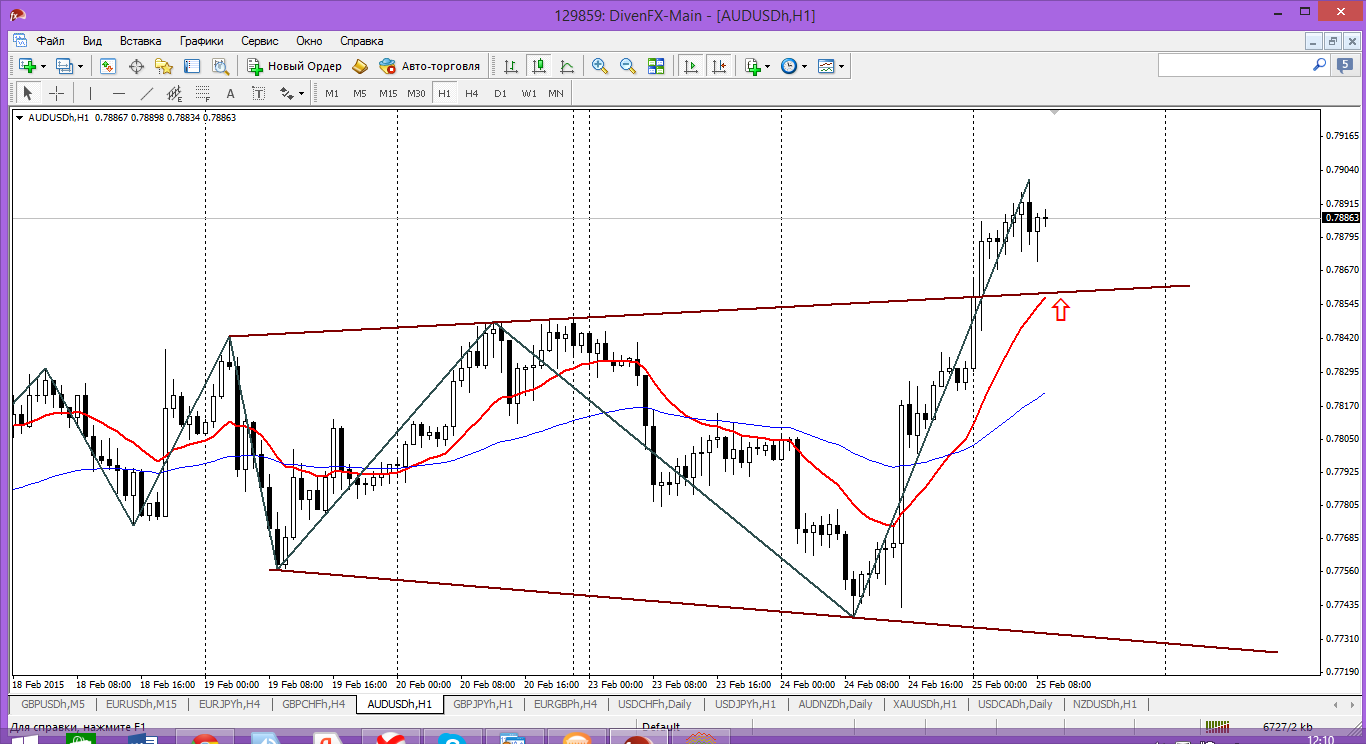Tile chart windows icon
Image resolution: width=1370 pixels, height=744 pixels.
click(x=656, y=66)
